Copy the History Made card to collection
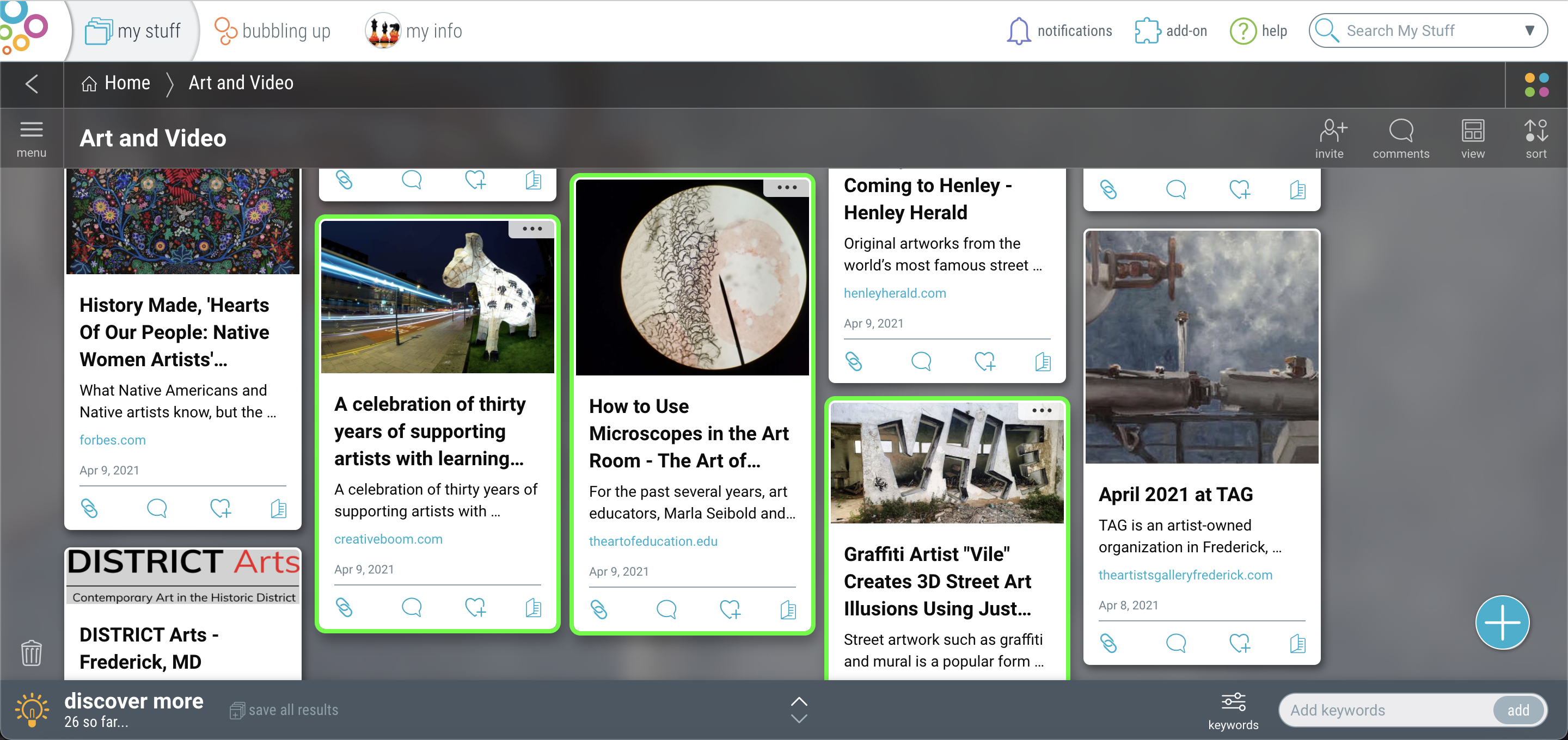Viewport: 1568px width, 740px height. (x=278, y=508)
